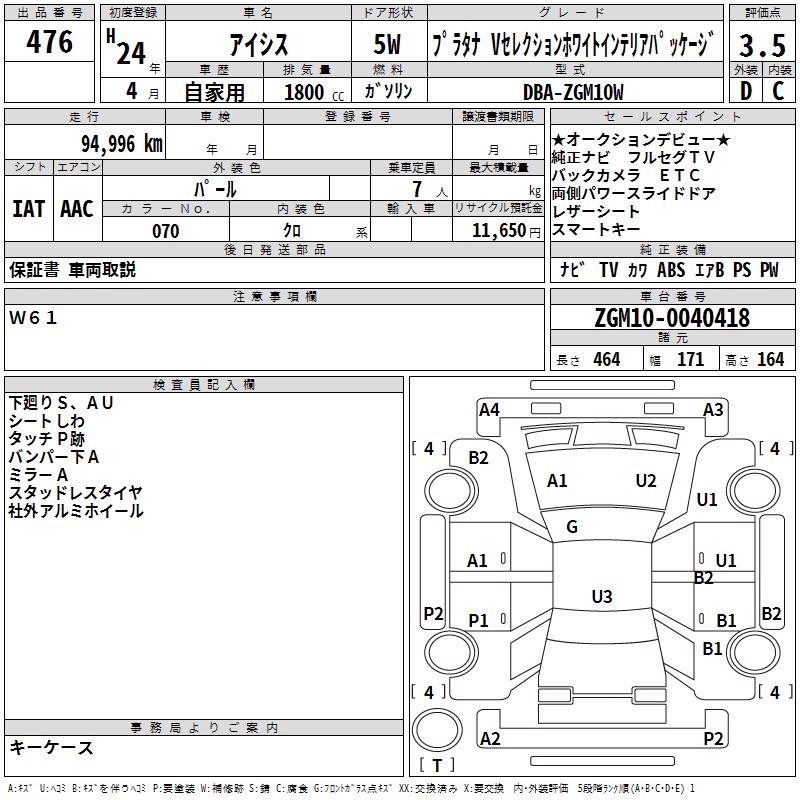Viewport: 800px width, 800px height.
Task: Click damage mark P1 on the diagram
Action: coord(479,620)
